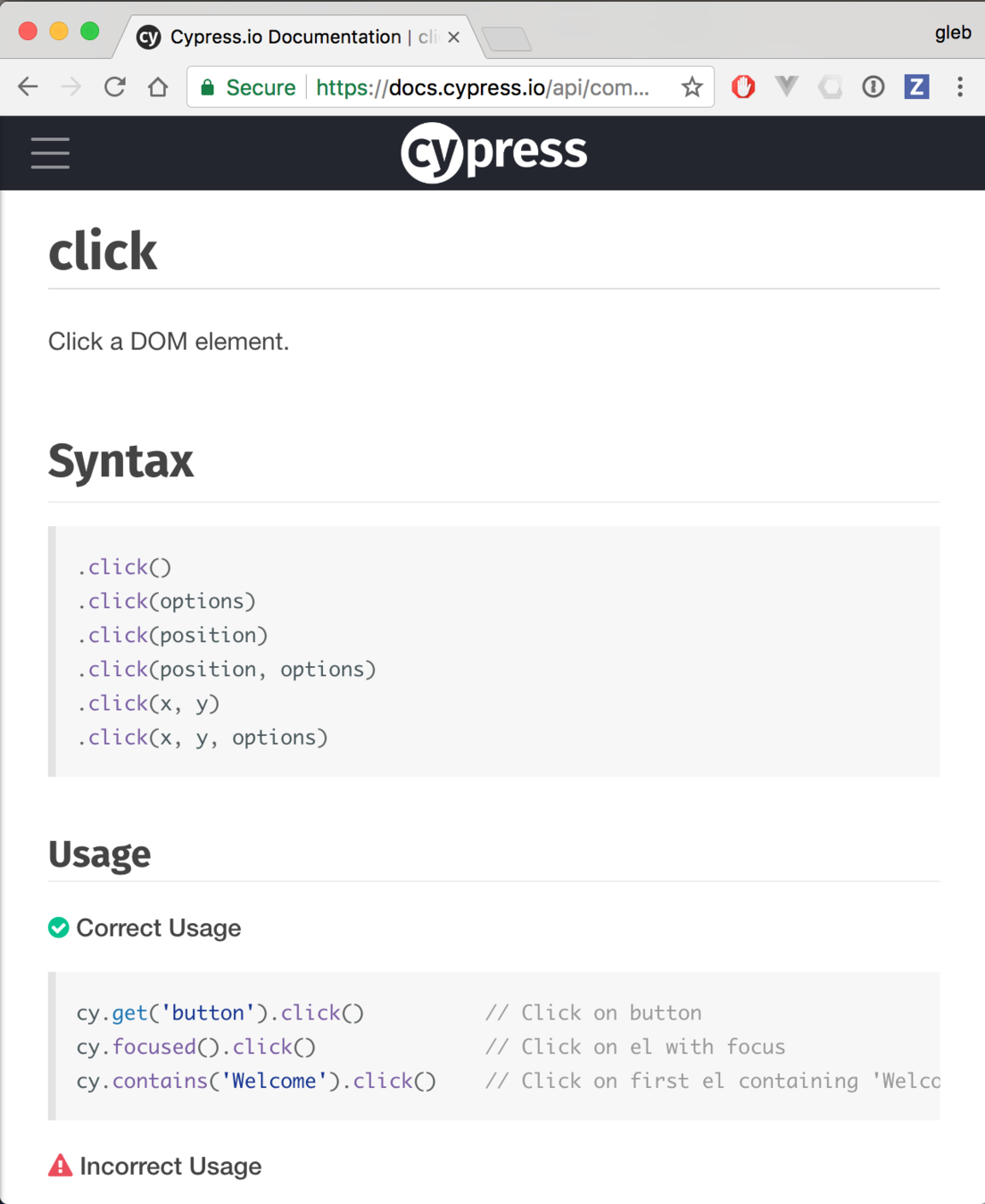Click the '// Click on el with focus' comment
The height and width of the screenshot is (1204, 985).
tap(635, 1047)
